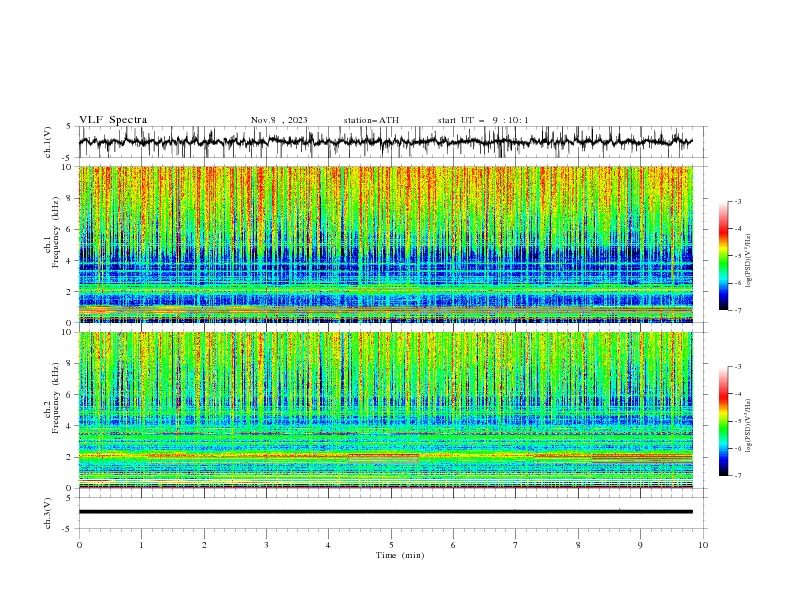The image size is (792, 612).
Task: Click the ch.3 flat black trace
Action: click(385, 512)
